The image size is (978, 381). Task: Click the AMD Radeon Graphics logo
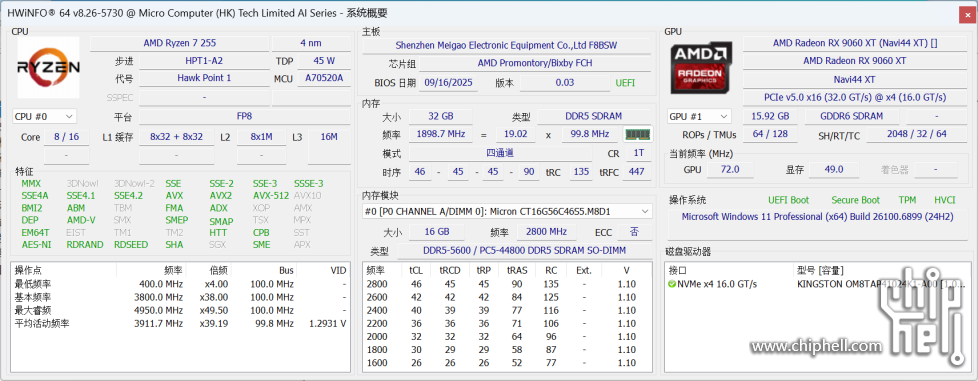tap(702, 67)
